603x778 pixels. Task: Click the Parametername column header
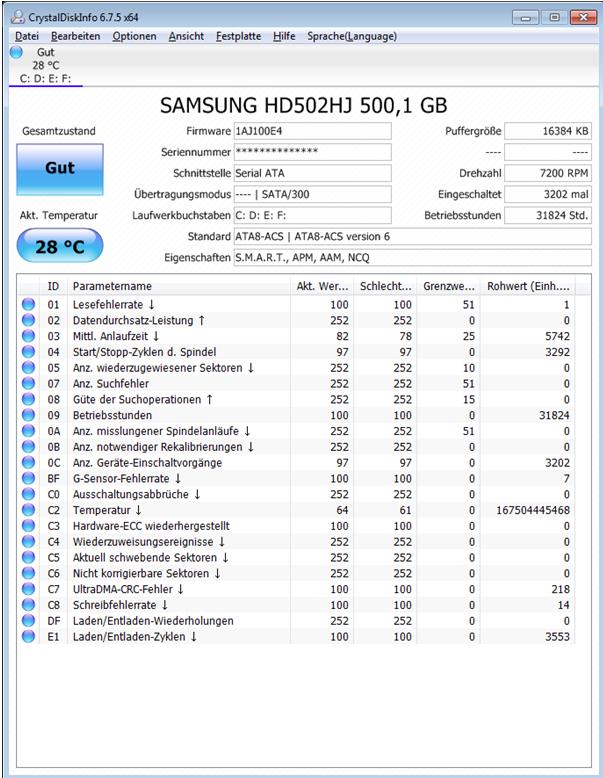[179, 286]
